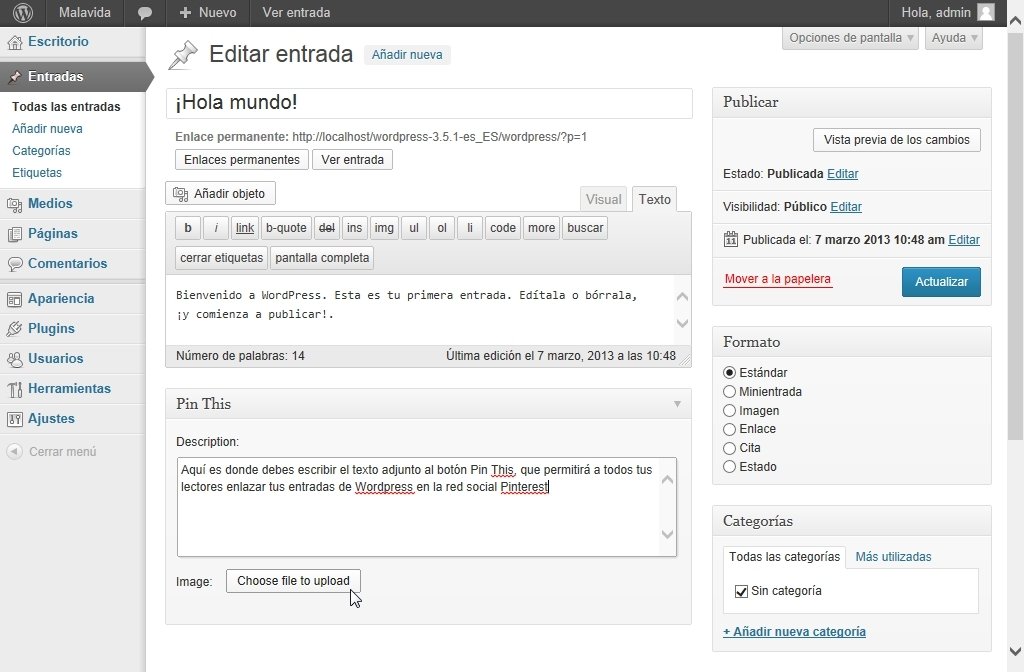Click the Entradas pushpin icon in sidebar

(14, 77)
